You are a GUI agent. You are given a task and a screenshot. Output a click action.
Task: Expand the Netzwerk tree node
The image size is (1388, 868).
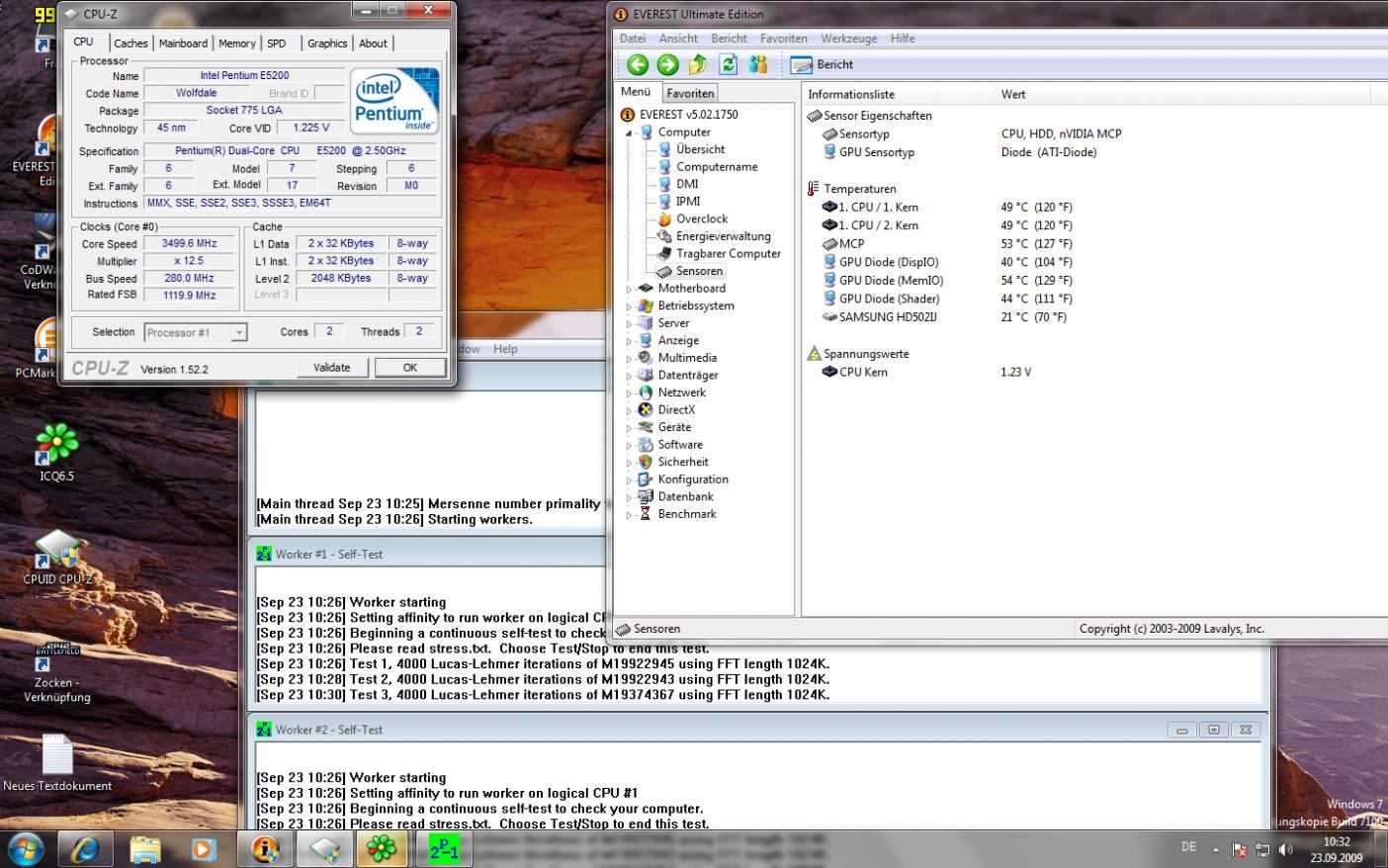click(x=629, y=392)
